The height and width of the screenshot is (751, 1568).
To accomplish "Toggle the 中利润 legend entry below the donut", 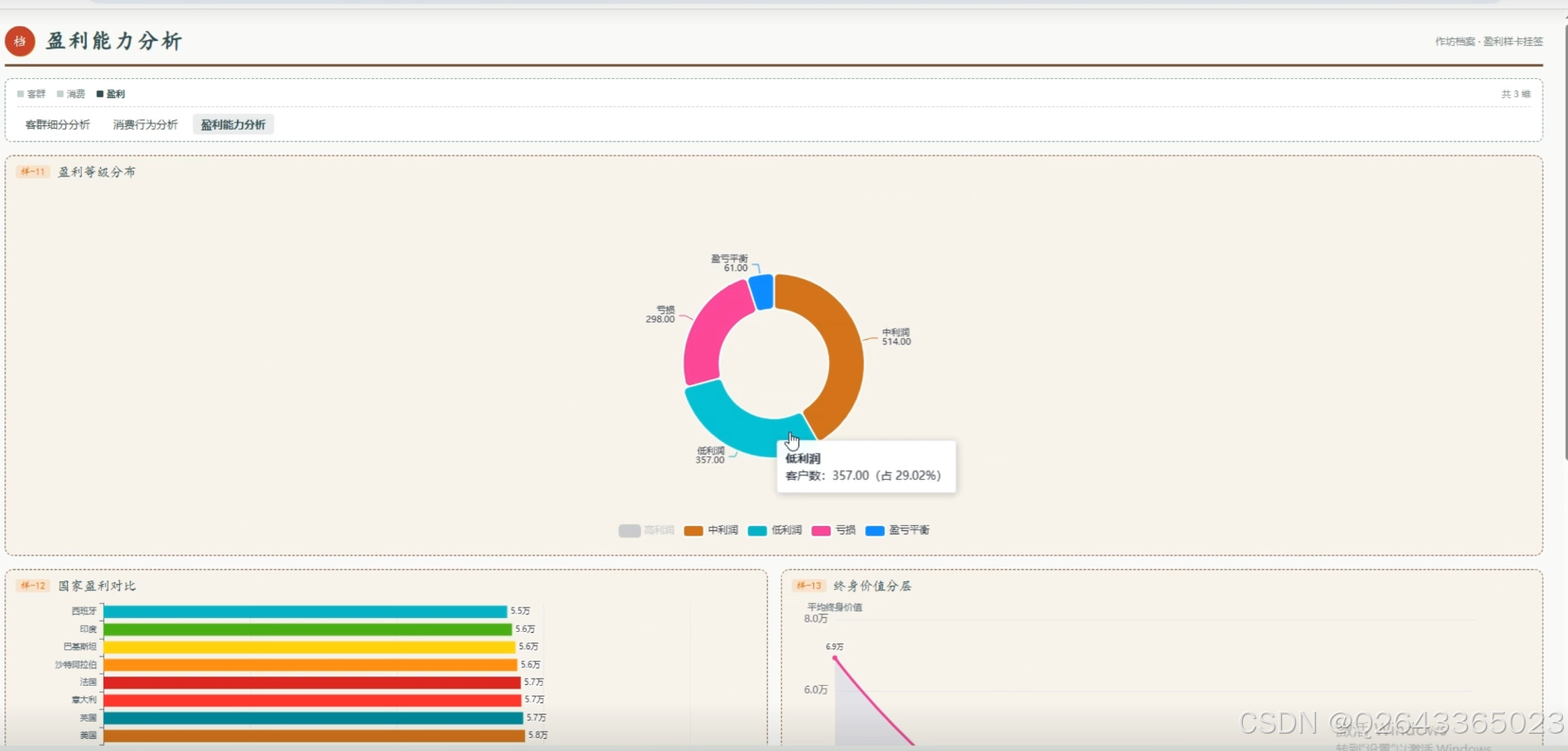I will tap(711, 530).
